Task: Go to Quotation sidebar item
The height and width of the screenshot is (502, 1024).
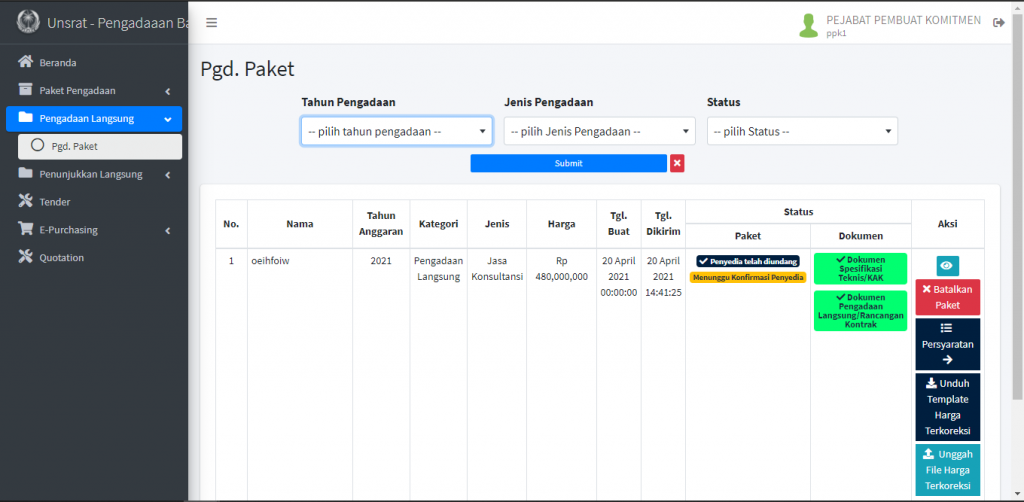Action: tap(61, 258)
